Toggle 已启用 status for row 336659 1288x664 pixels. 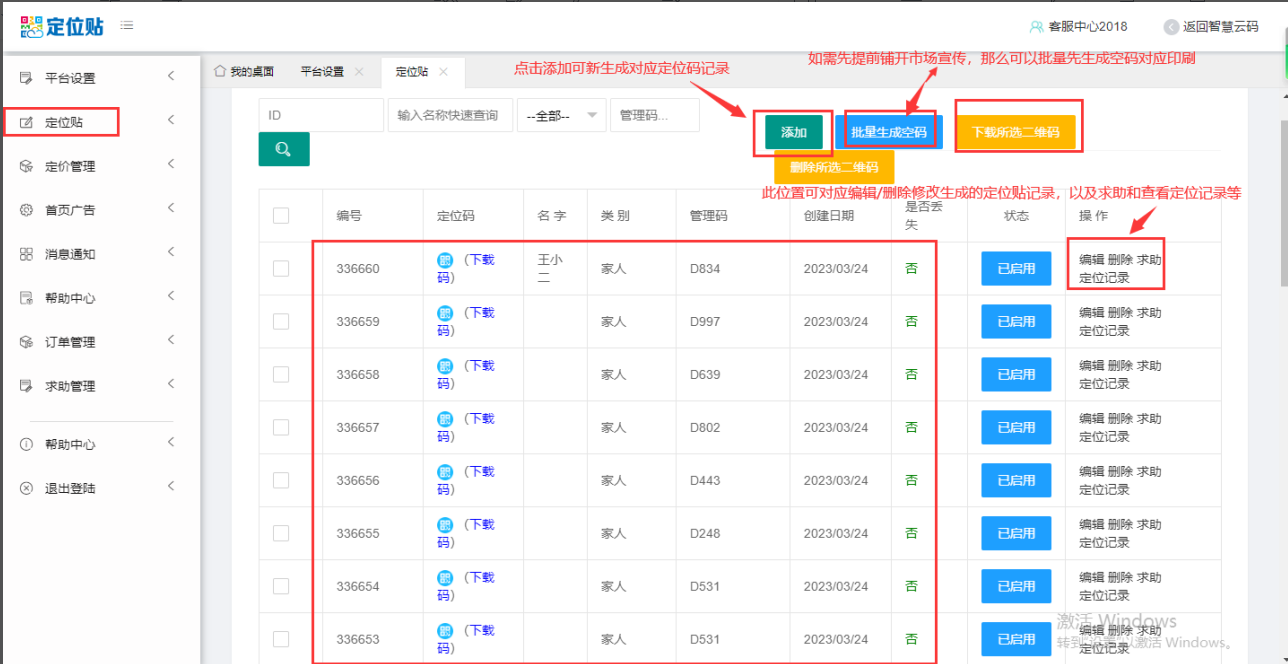(1016, 322)
